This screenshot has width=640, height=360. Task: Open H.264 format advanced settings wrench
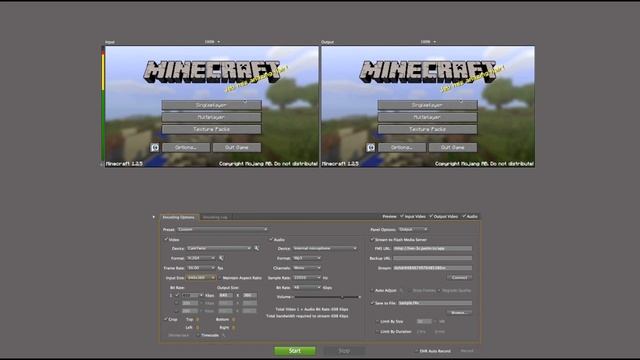[221, 258]
